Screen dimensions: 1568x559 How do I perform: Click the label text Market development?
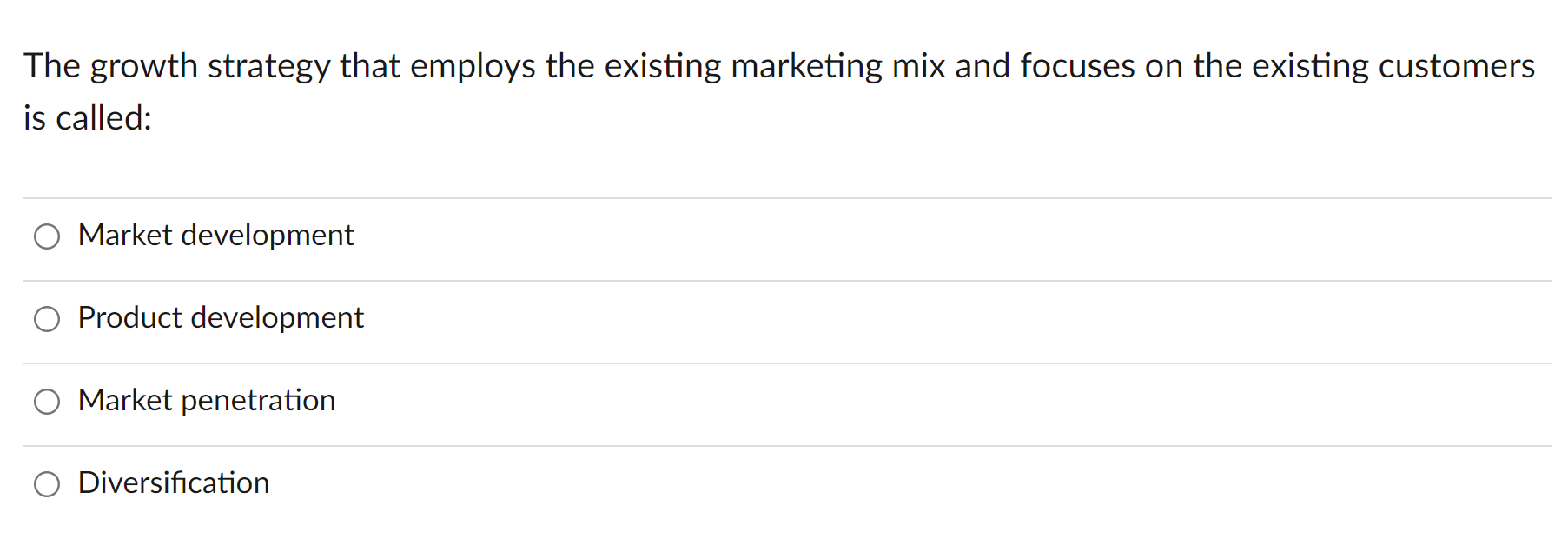pos(215,235)
